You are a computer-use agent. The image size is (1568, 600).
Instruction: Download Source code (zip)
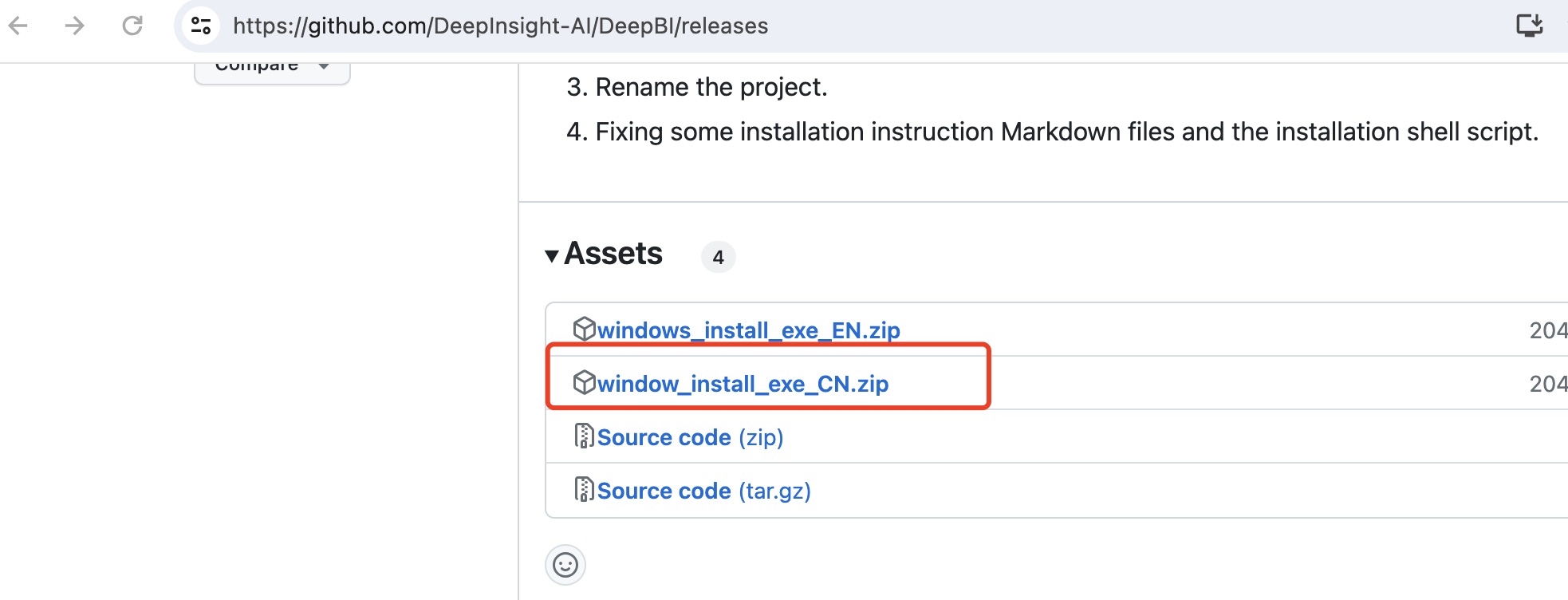click(690, 437)
